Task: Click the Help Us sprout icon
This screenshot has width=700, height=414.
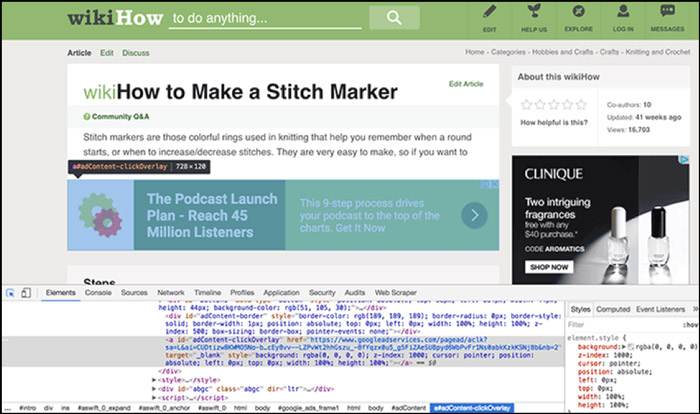Action: click(534, 11)
